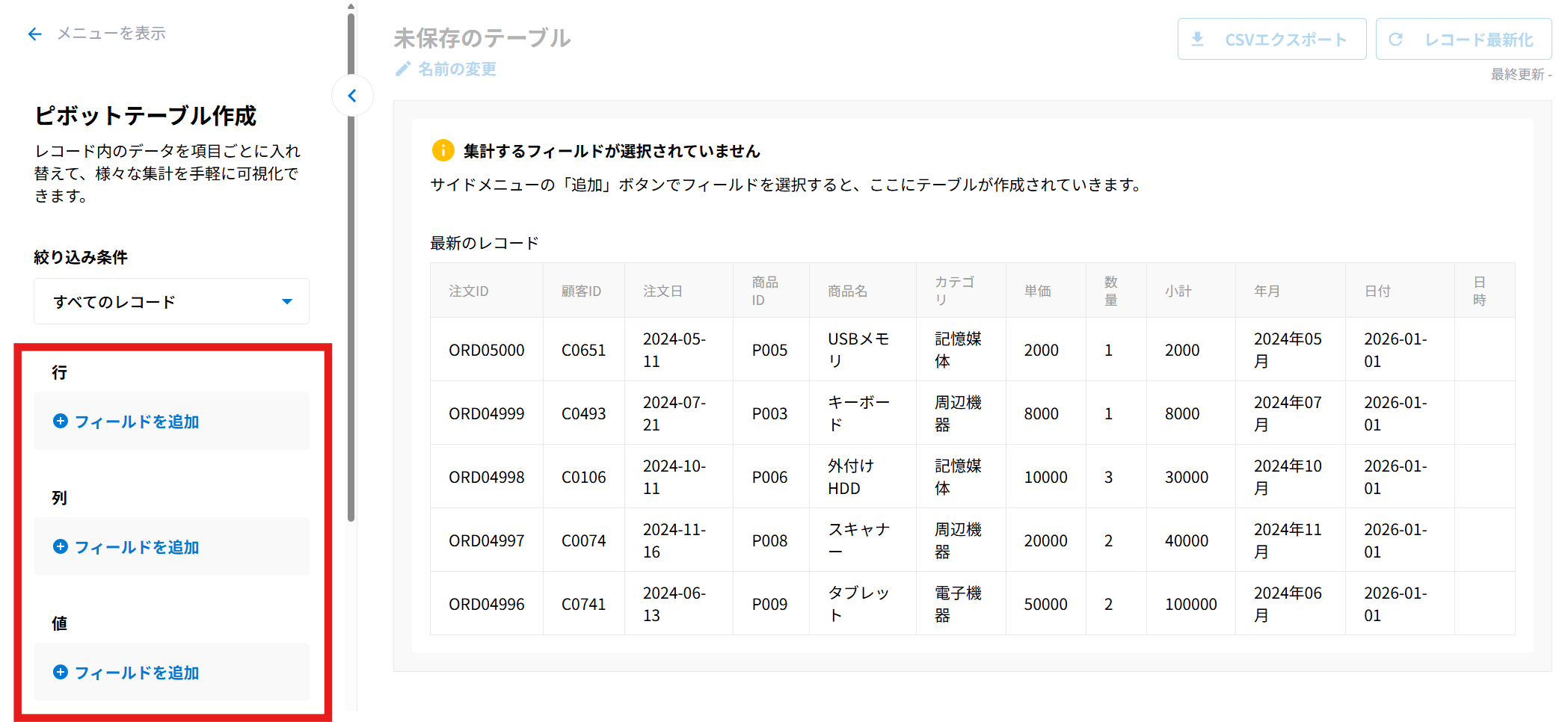Click the refresh icon in レコード最新化
The image size is (1568, 722).
click(x=1395, y=40)
